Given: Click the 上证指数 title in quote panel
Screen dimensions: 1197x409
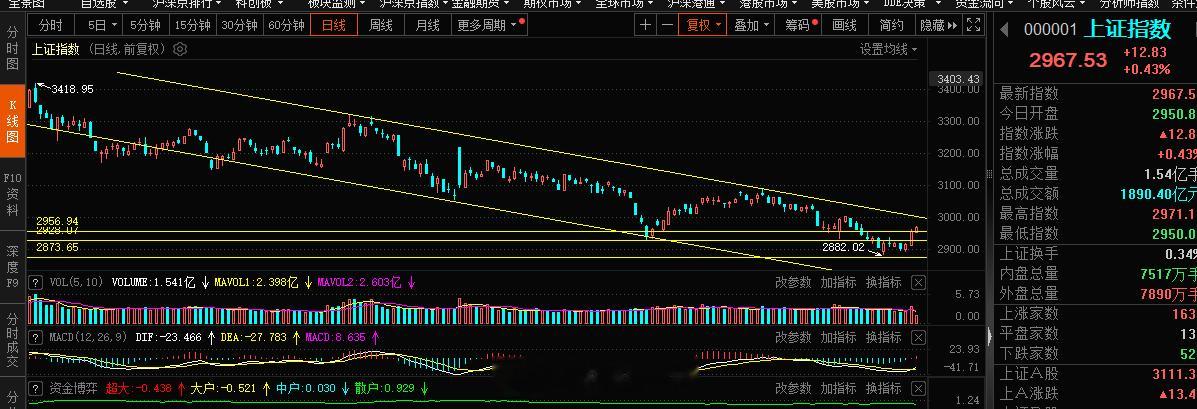Looking at the screenshot, I should click(1127, 30).
